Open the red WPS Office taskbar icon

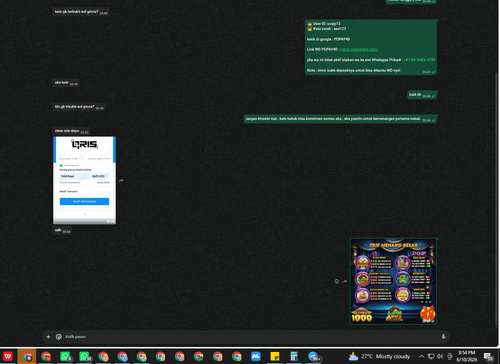click(8, 356)
